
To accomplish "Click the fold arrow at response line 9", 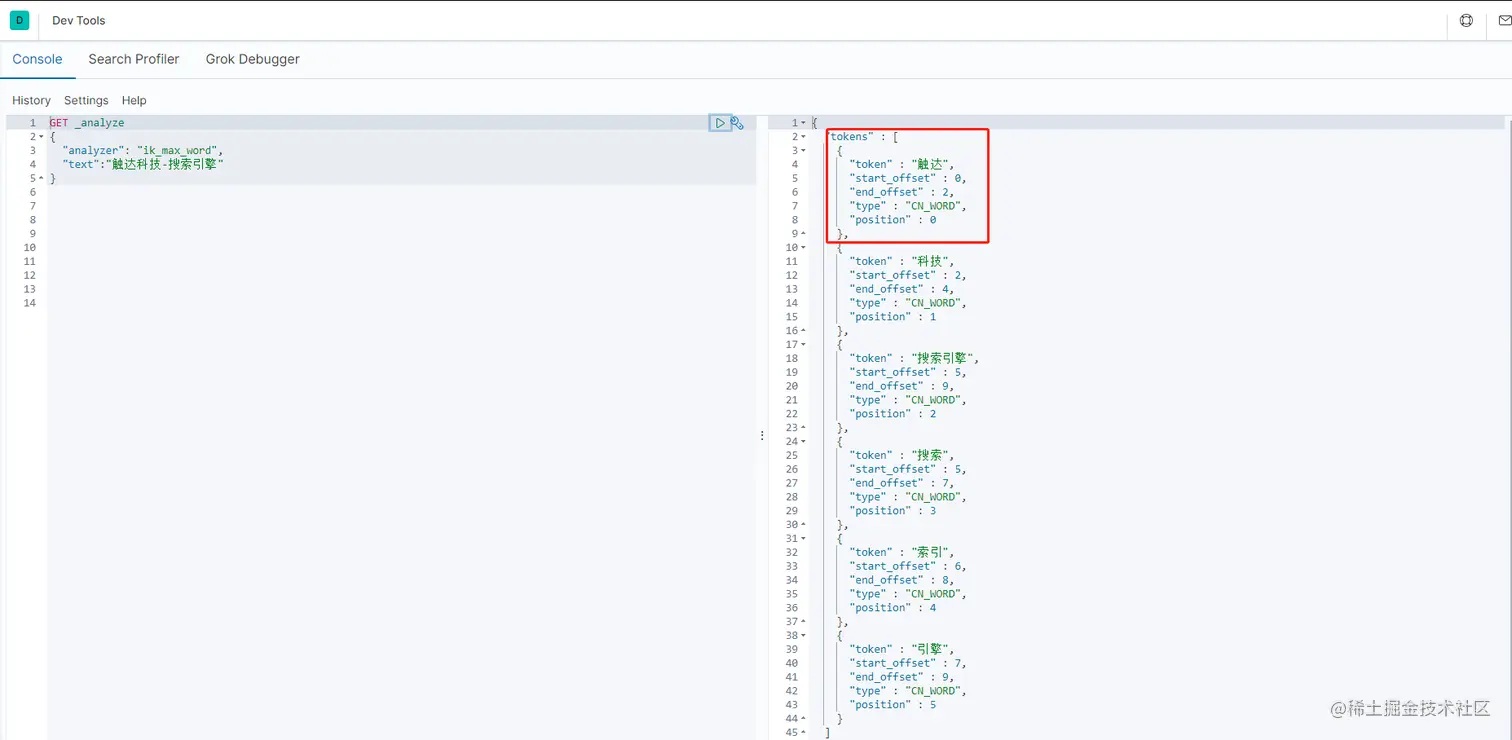I will [x=803, y=234].
